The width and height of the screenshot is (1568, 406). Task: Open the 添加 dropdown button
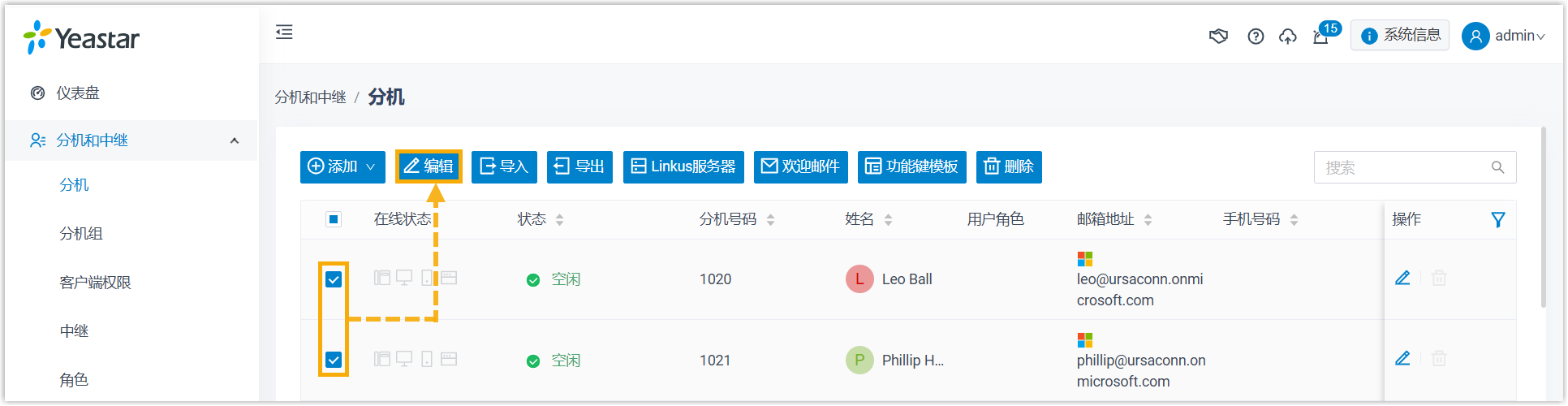tap(342, 167)
